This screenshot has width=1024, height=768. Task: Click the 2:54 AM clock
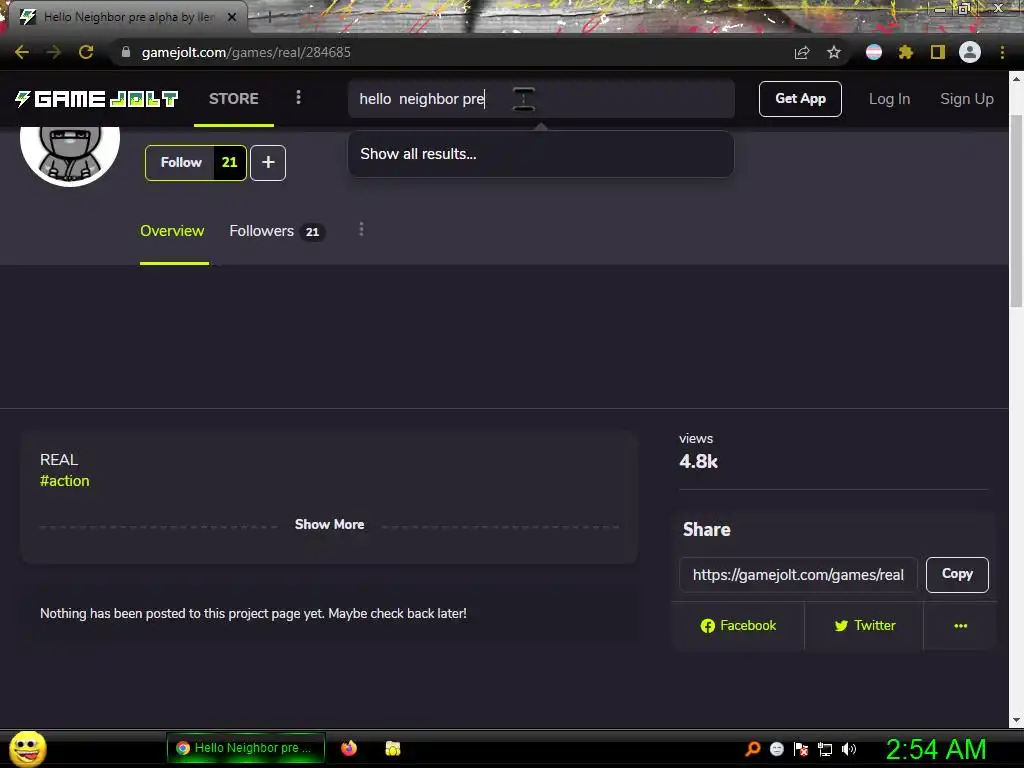tap(935, 749)
